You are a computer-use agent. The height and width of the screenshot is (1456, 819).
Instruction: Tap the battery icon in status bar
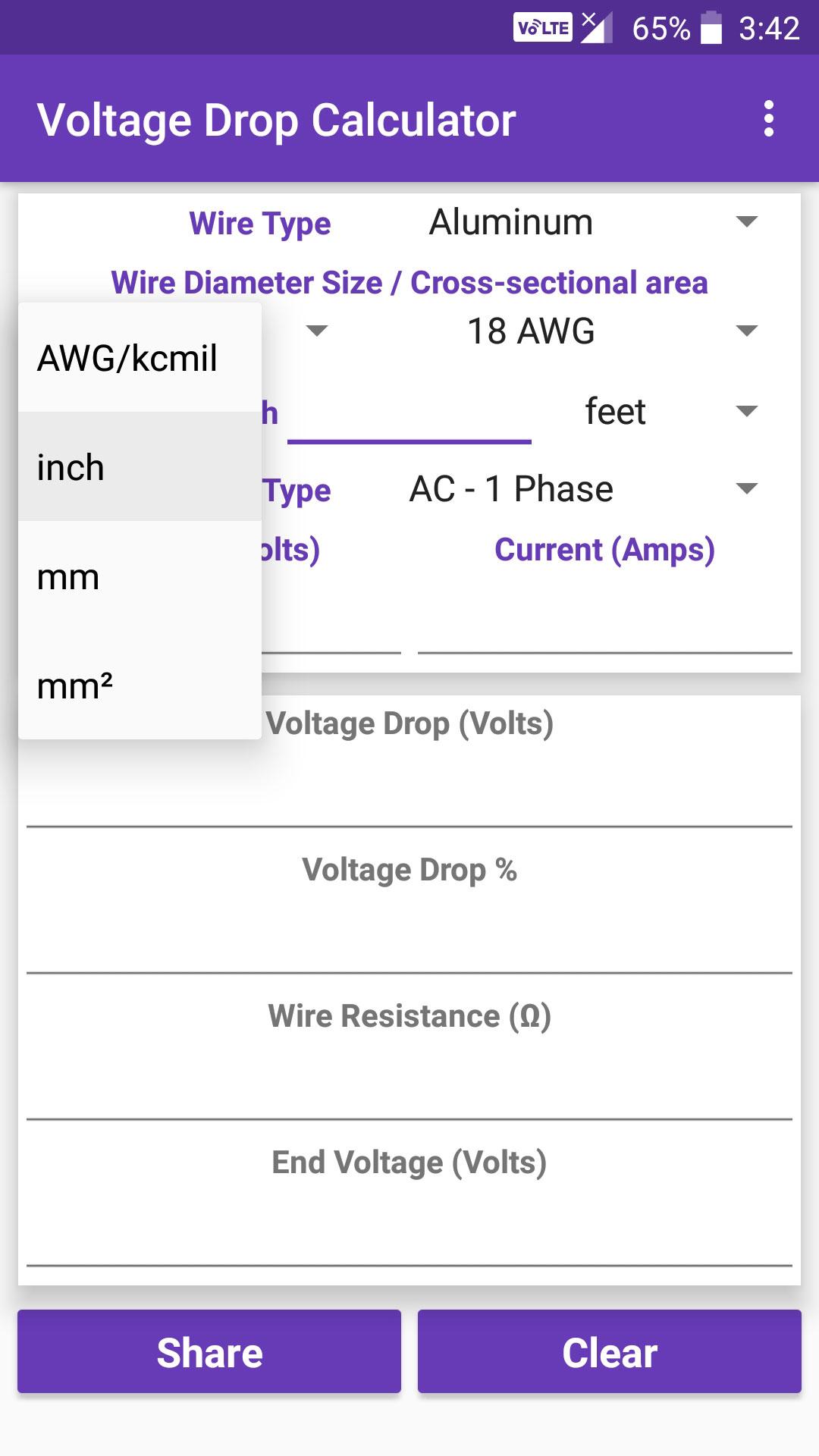711,28
